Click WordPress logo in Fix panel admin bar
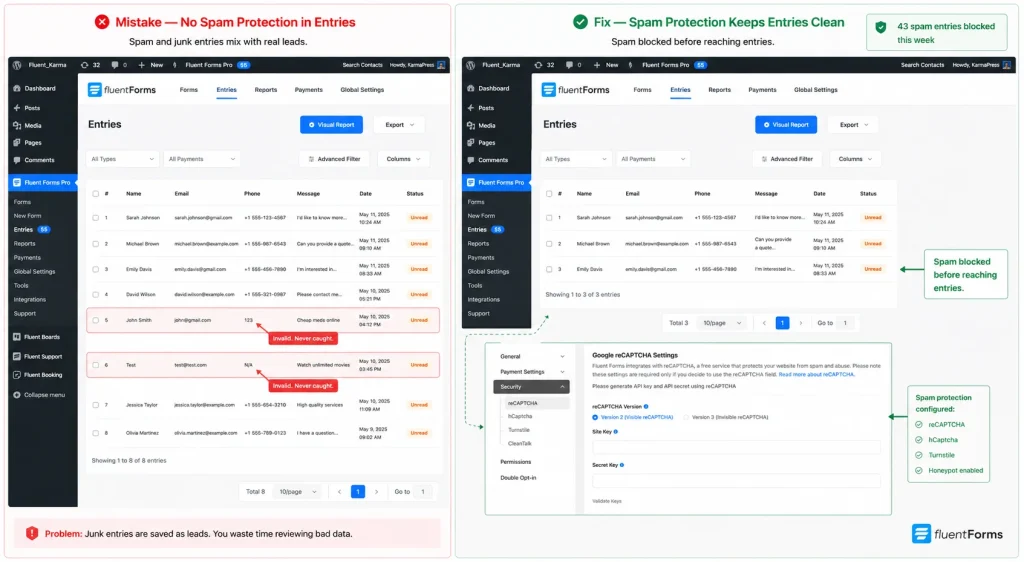 point(471,65)
